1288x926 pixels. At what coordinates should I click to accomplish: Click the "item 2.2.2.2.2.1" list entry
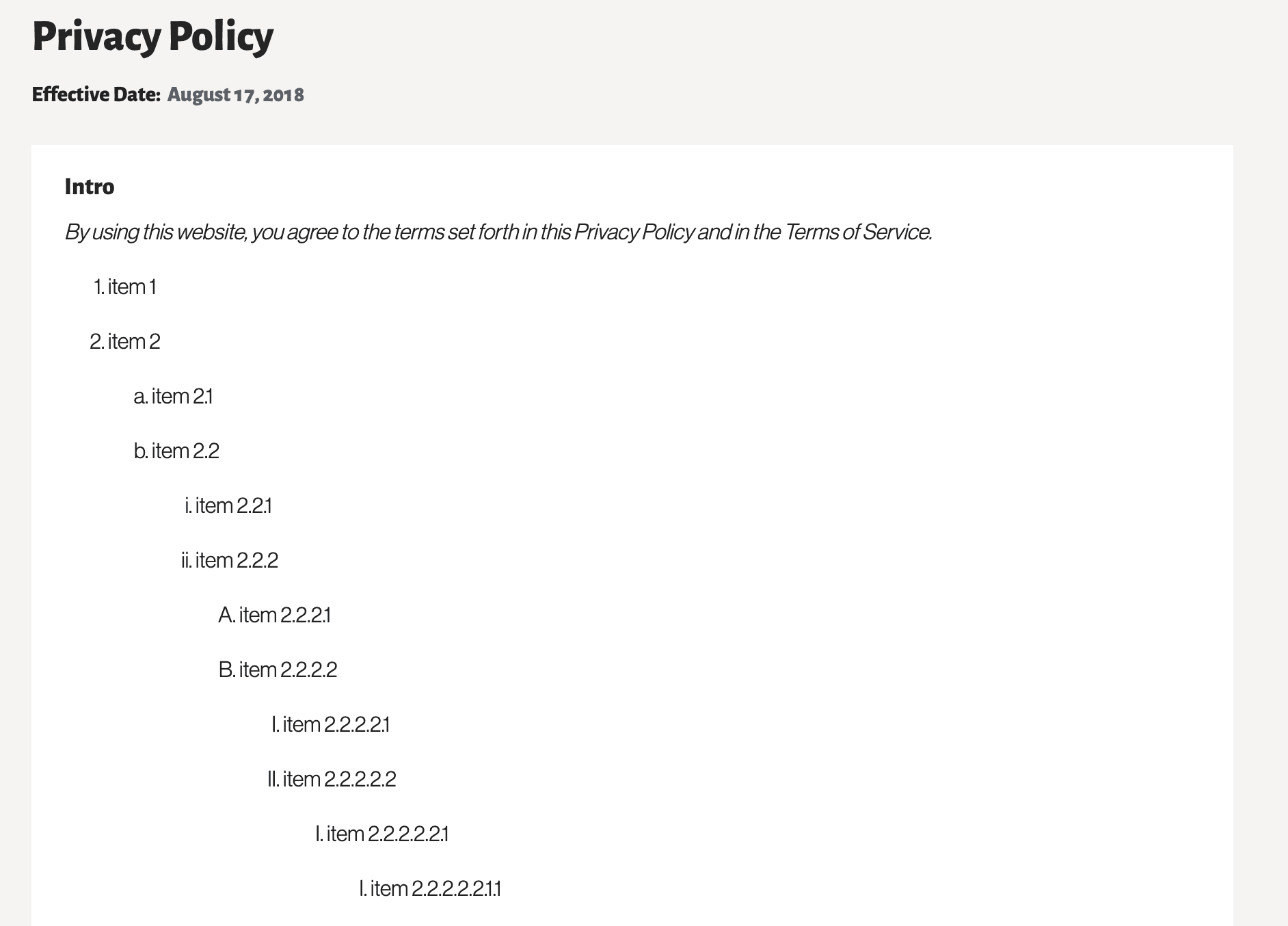pyautogui.click(x=387, y=834)
